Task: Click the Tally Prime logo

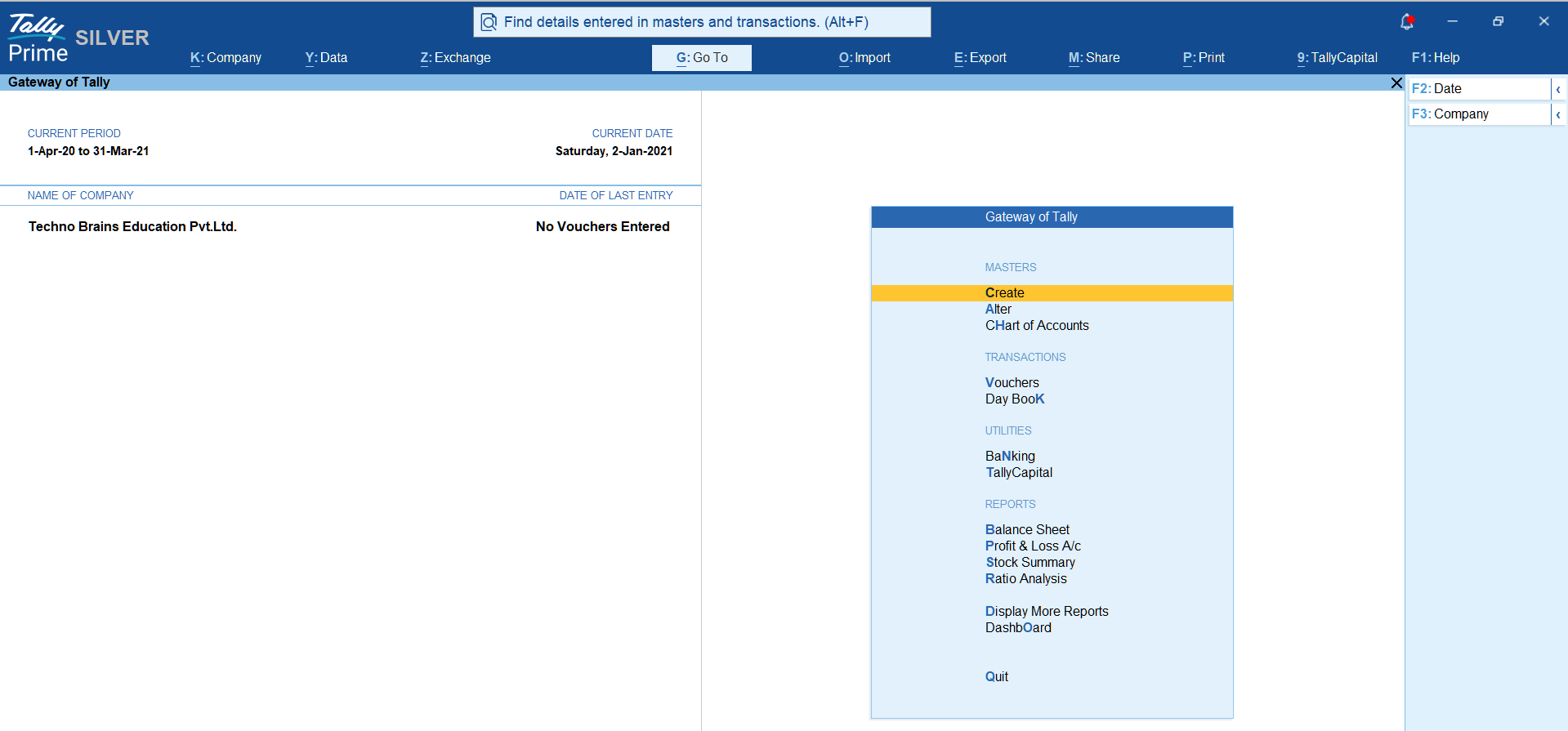Action: point(38,38)
